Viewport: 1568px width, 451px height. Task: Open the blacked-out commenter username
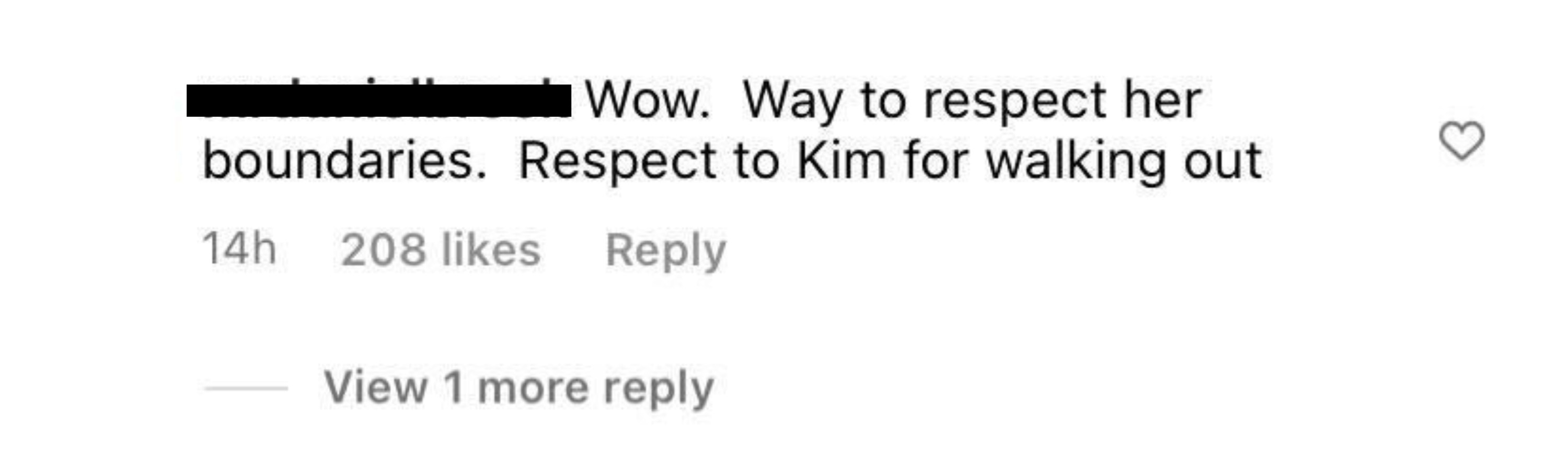[x=378, y=101]
